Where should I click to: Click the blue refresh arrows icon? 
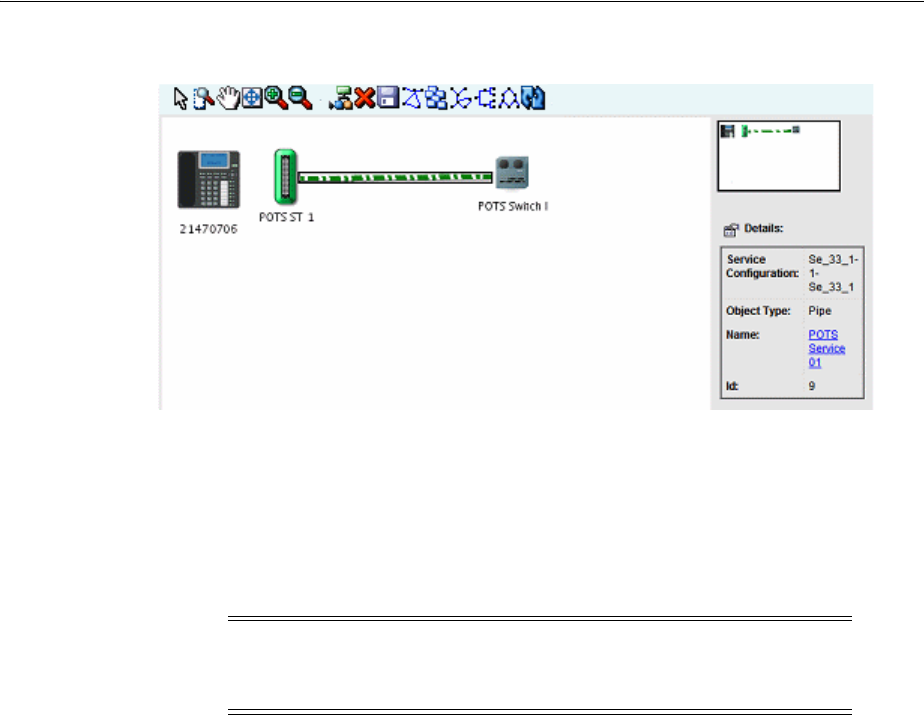point(533,98)
